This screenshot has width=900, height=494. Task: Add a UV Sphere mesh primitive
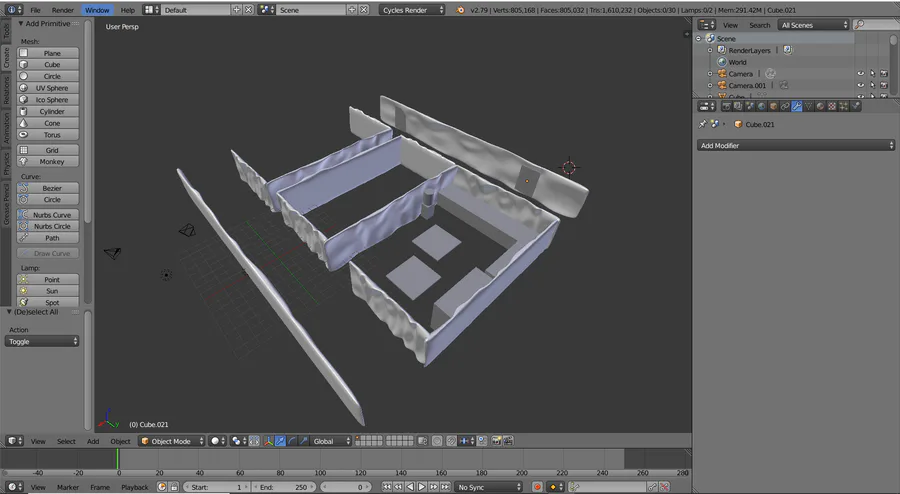(x=48, y=88)
